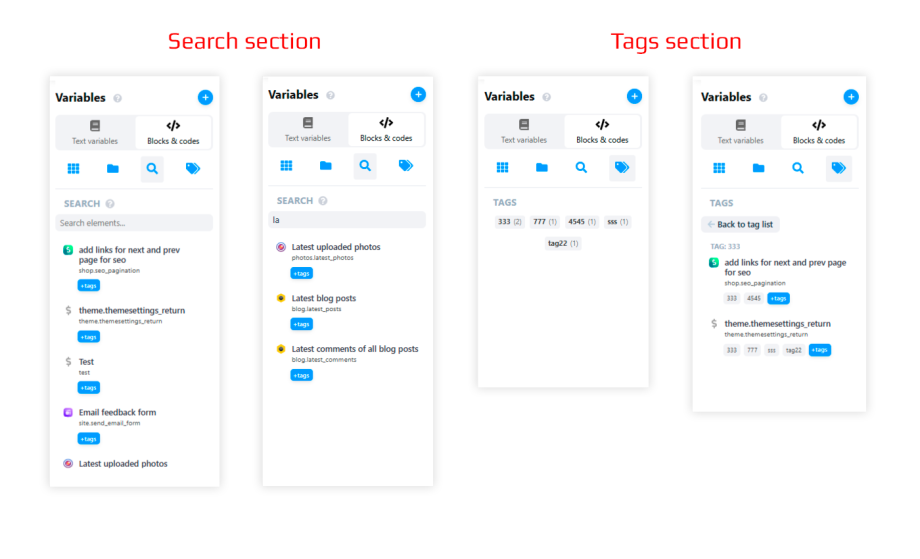The image size is (920, 559).
Task: Click "+tags" under the Test variable
Action: (x=89, y=388)
